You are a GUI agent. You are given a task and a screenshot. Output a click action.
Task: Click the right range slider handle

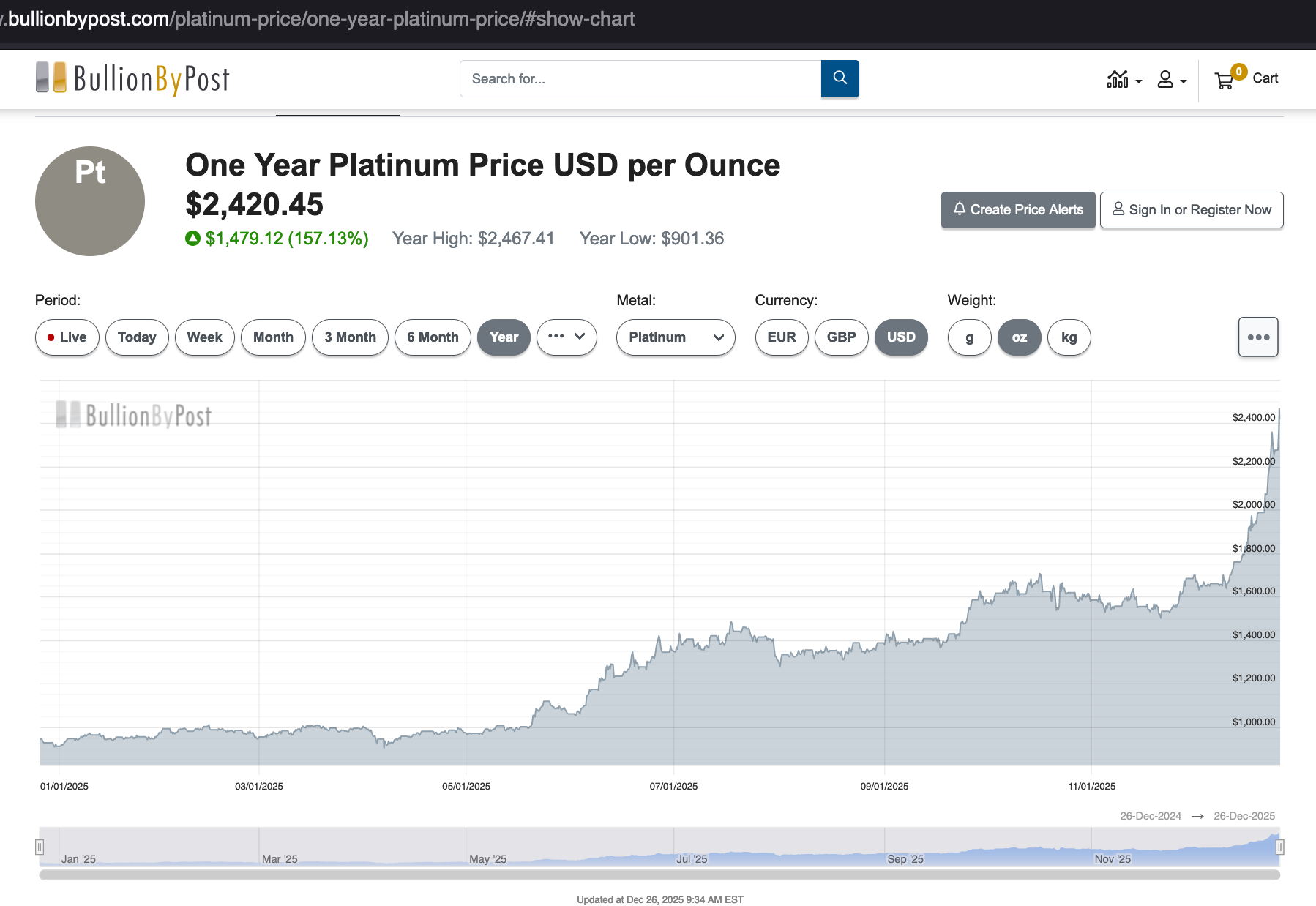click(1279, 847)
